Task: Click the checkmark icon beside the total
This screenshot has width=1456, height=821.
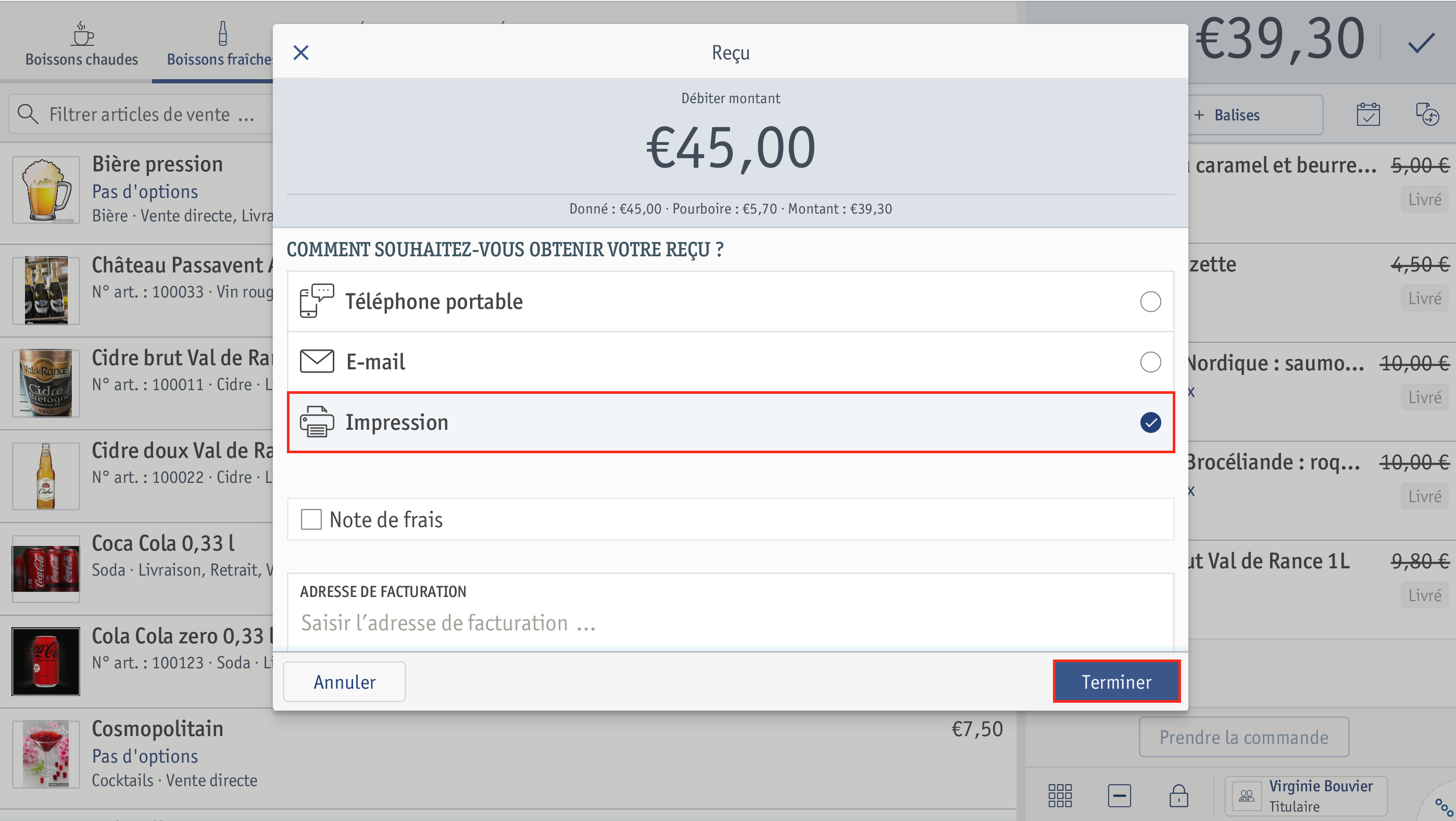Action: tap(1421, 43)
